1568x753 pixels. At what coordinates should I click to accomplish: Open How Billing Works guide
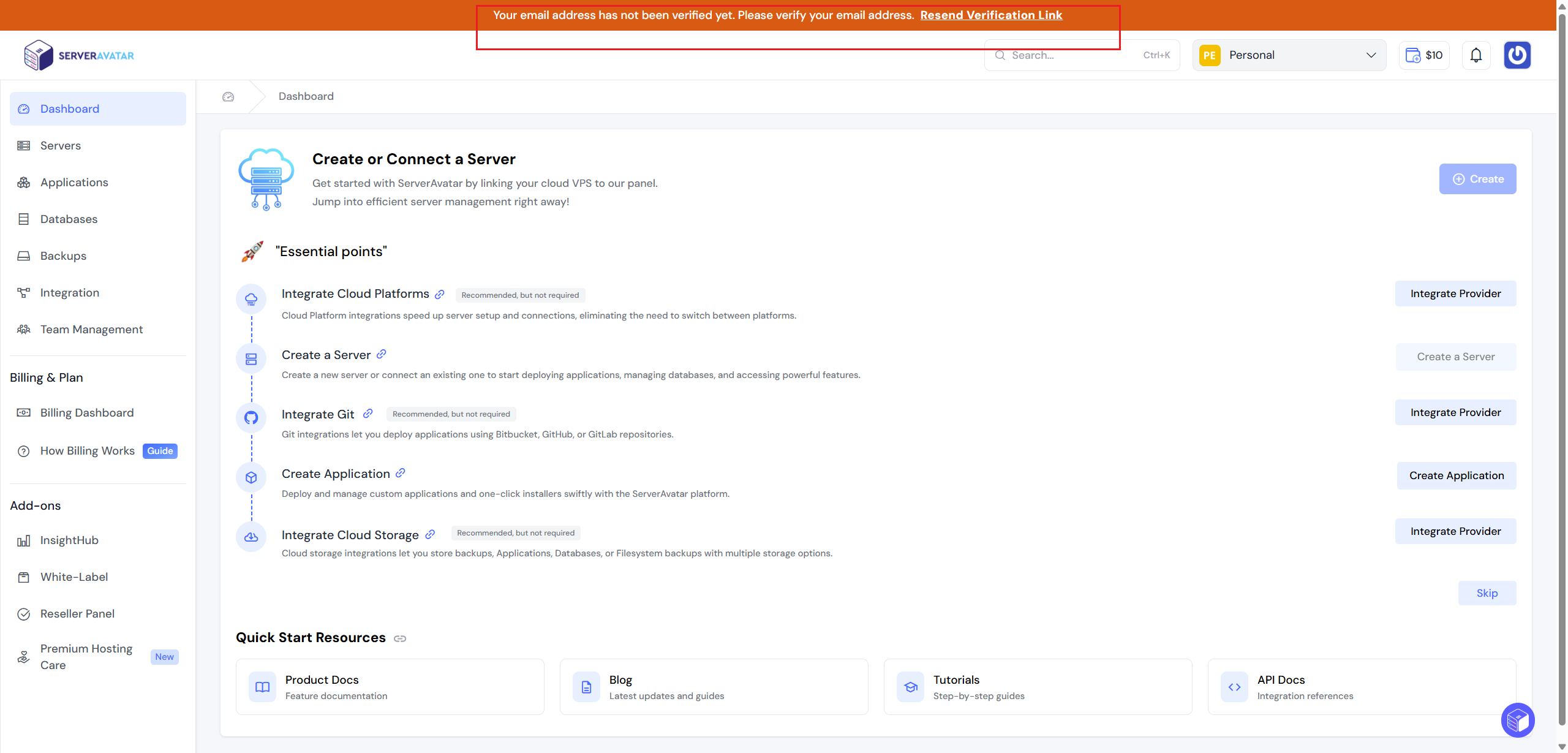click(x=98, y=450)
